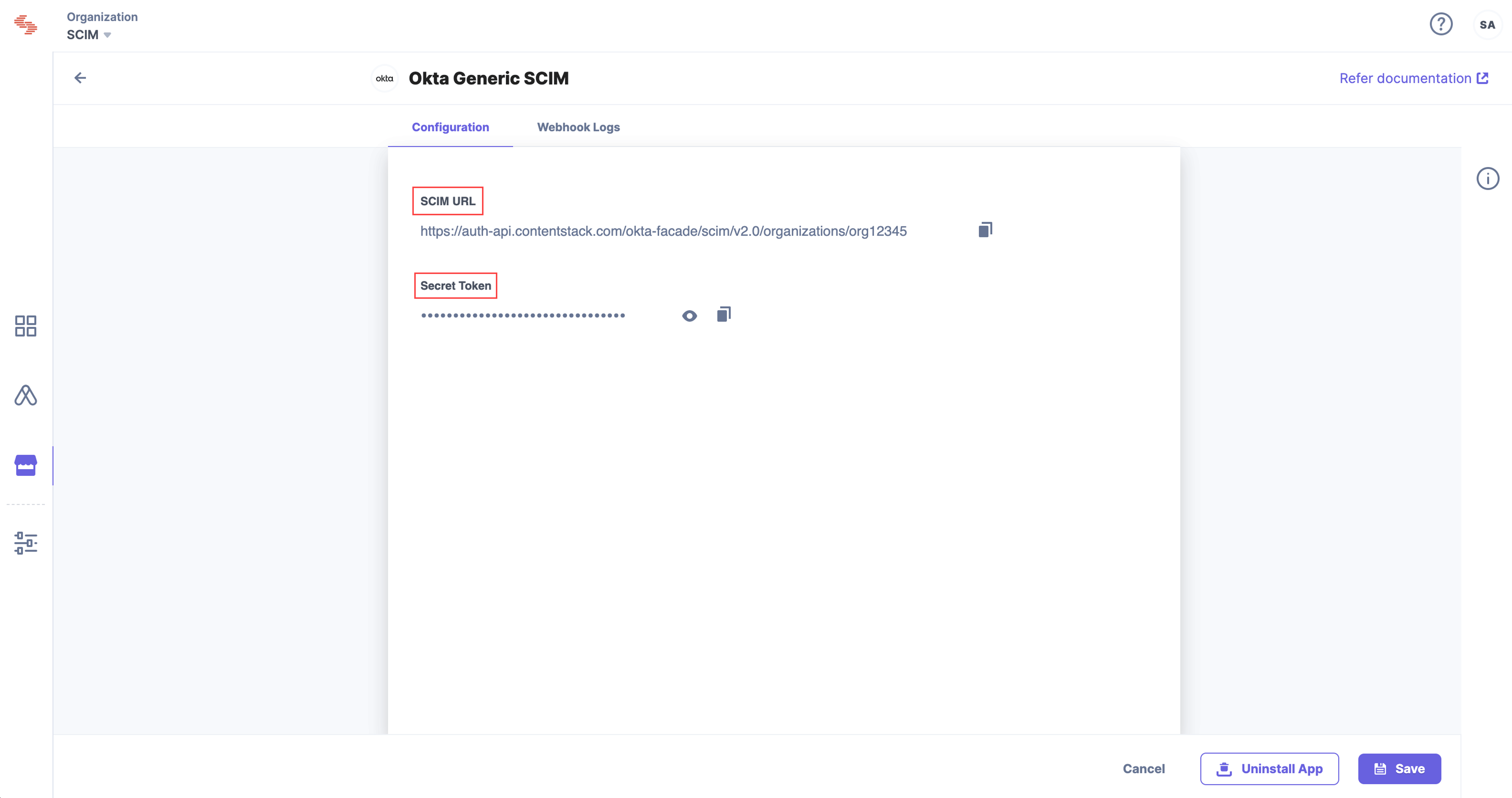Open the Marketplace store icon in sidebar
This screenshot has width=1512, height=798.
point(26,465)
